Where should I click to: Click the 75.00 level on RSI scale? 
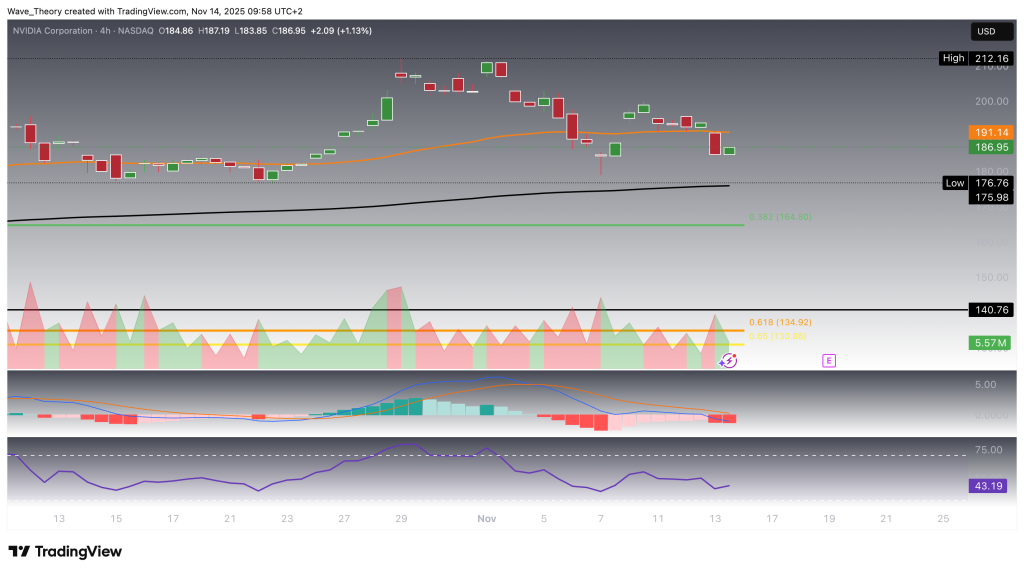point(987,450)
